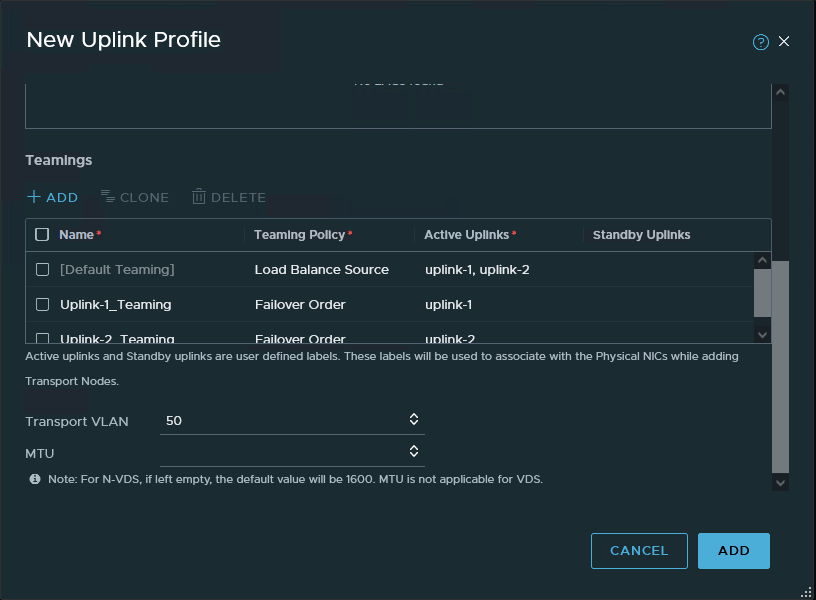The image size is (816, 600).
Task: Open the help question mark icon
Action: click(761, 42)
